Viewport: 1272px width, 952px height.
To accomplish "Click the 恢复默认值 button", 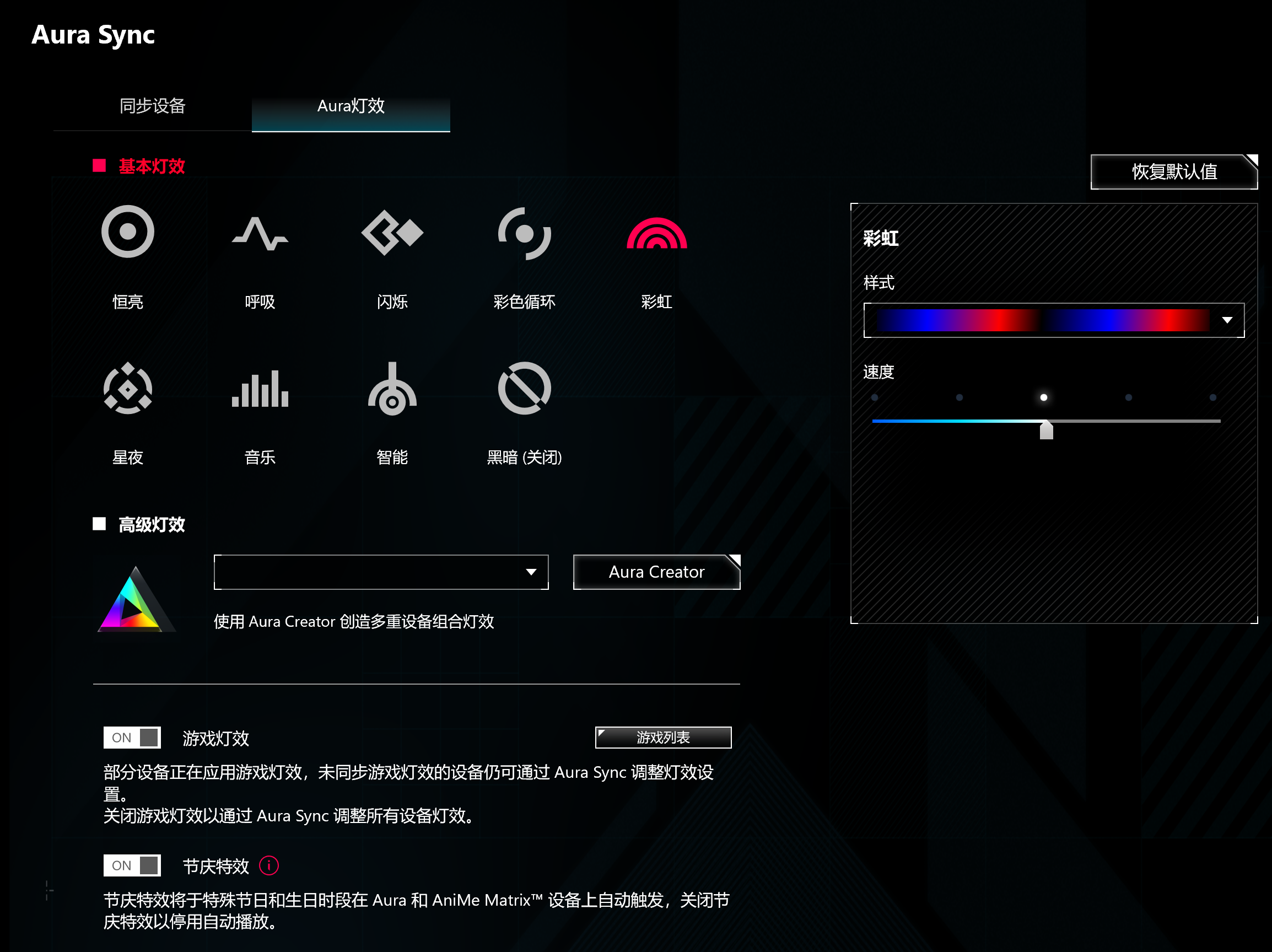I will click(1174, 172).
